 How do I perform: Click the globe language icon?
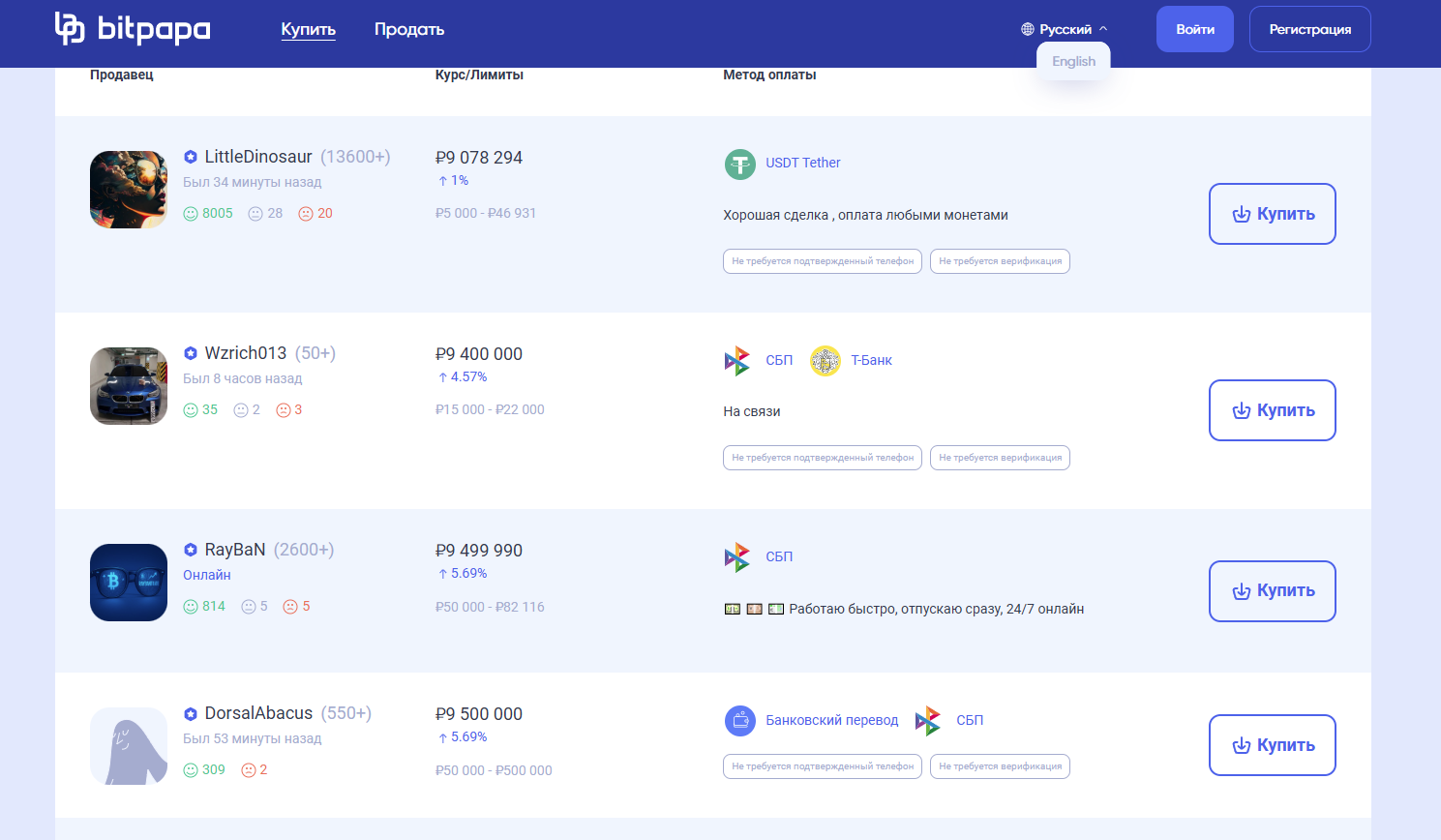pyautogui.click(x=1028, y=29)
